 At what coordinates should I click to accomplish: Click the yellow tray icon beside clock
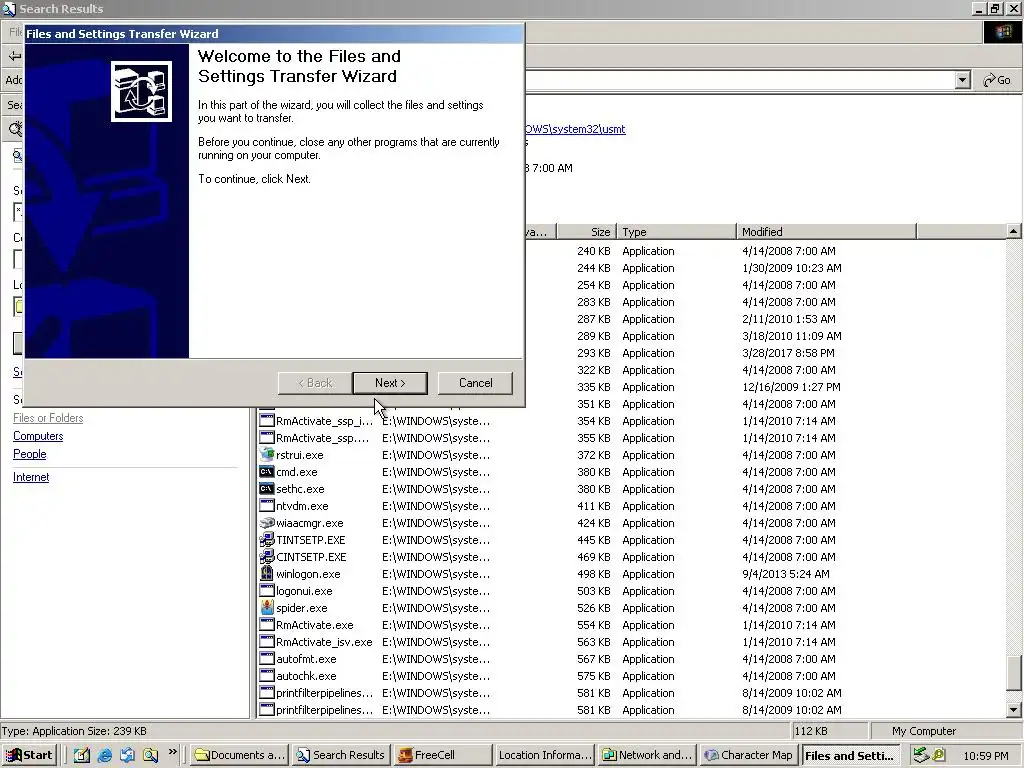coord(938,755)
